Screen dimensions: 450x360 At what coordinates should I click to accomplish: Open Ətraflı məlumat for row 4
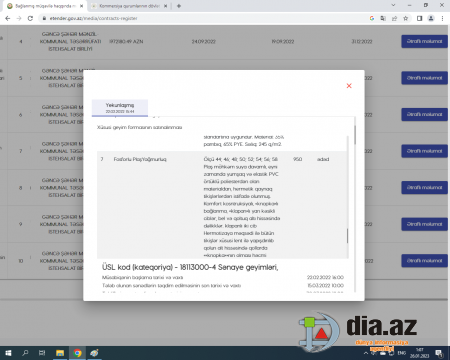coord(424,41)
